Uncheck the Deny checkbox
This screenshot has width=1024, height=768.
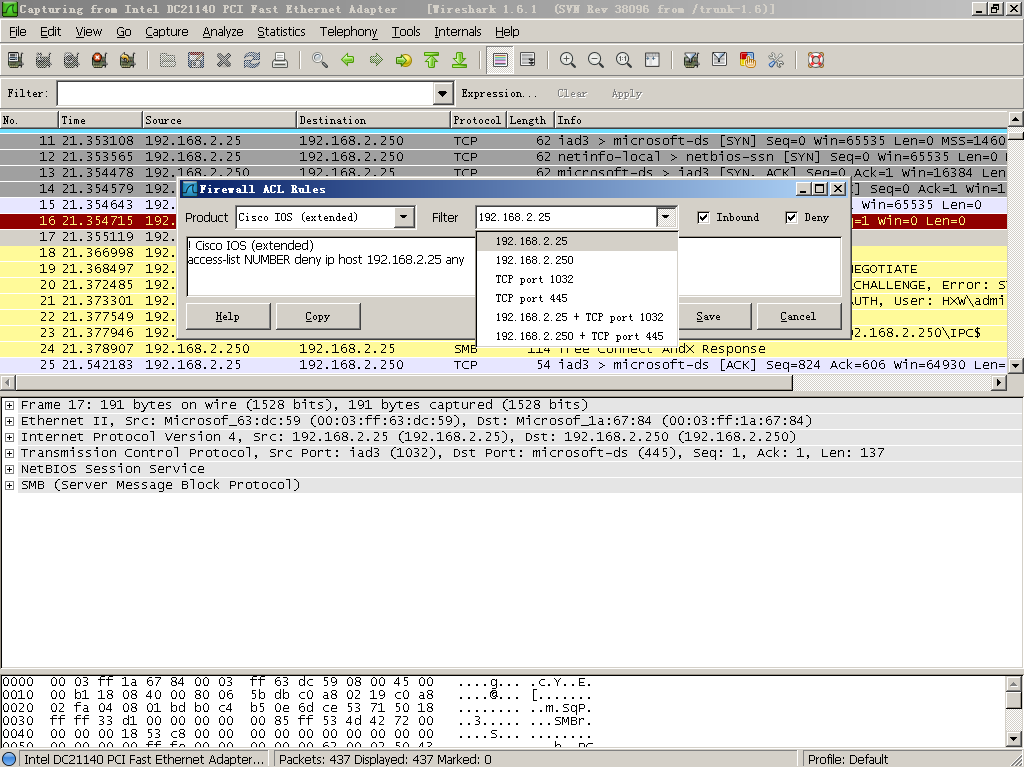click(792, 217)
